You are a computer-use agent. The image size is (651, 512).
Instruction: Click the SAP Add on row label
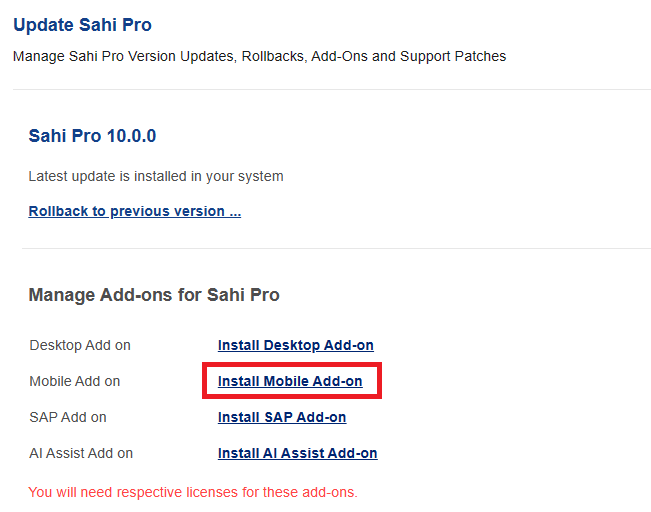coord(68,417)
